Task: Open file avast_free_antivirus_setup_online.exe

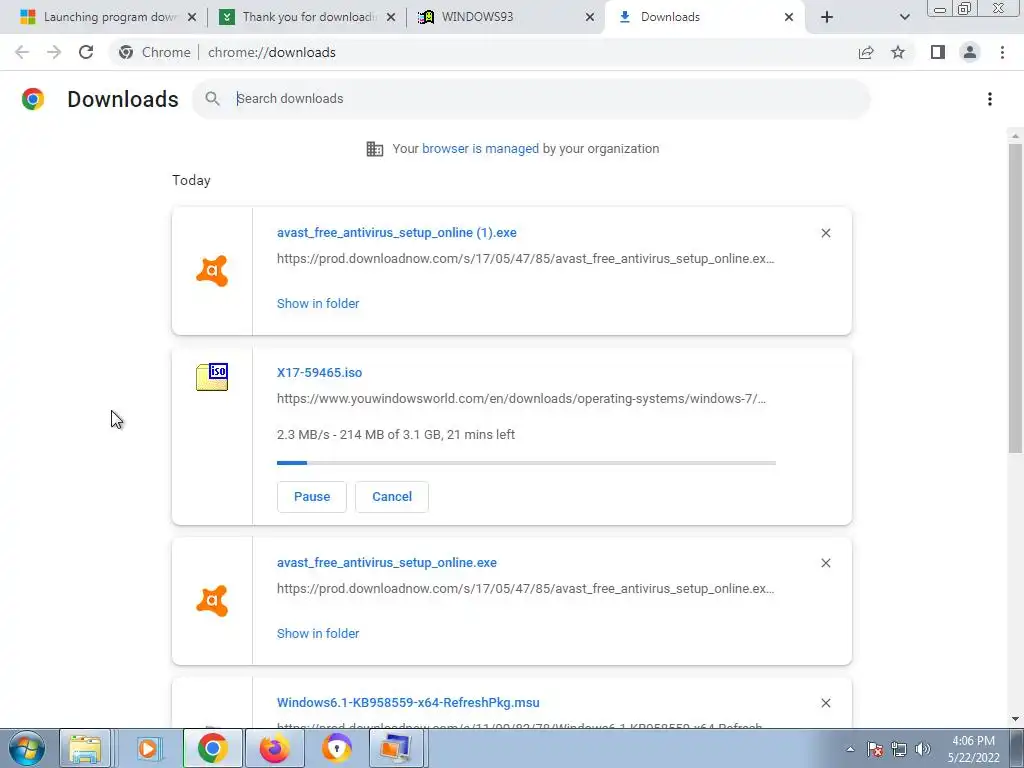Action: click(x=387, y=562)
